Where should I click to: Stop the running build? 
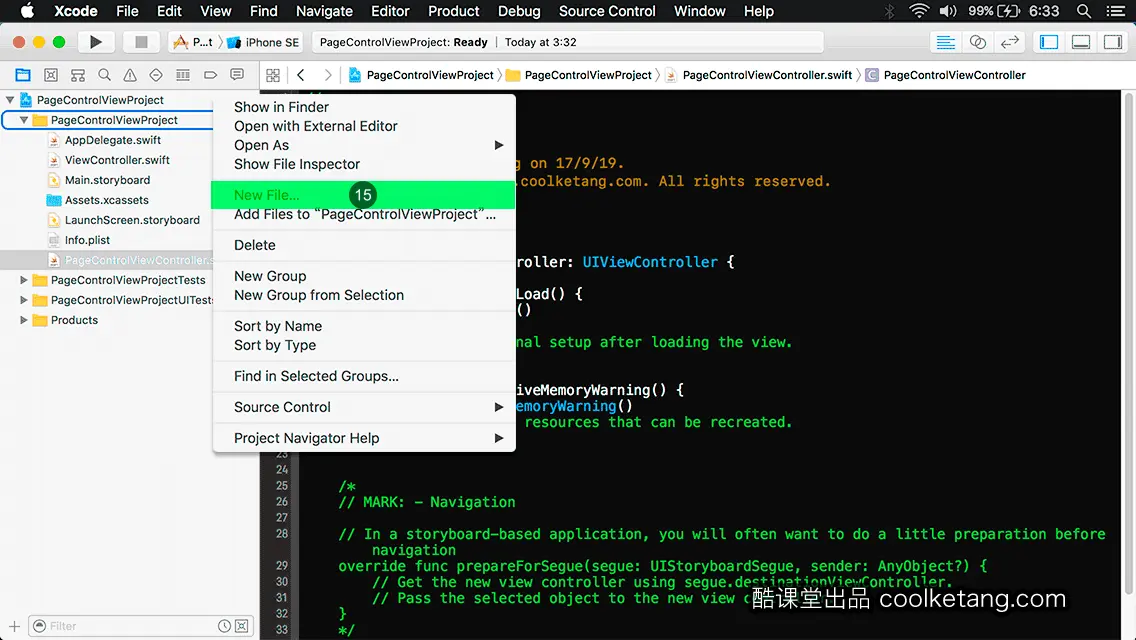pos(141,42)
